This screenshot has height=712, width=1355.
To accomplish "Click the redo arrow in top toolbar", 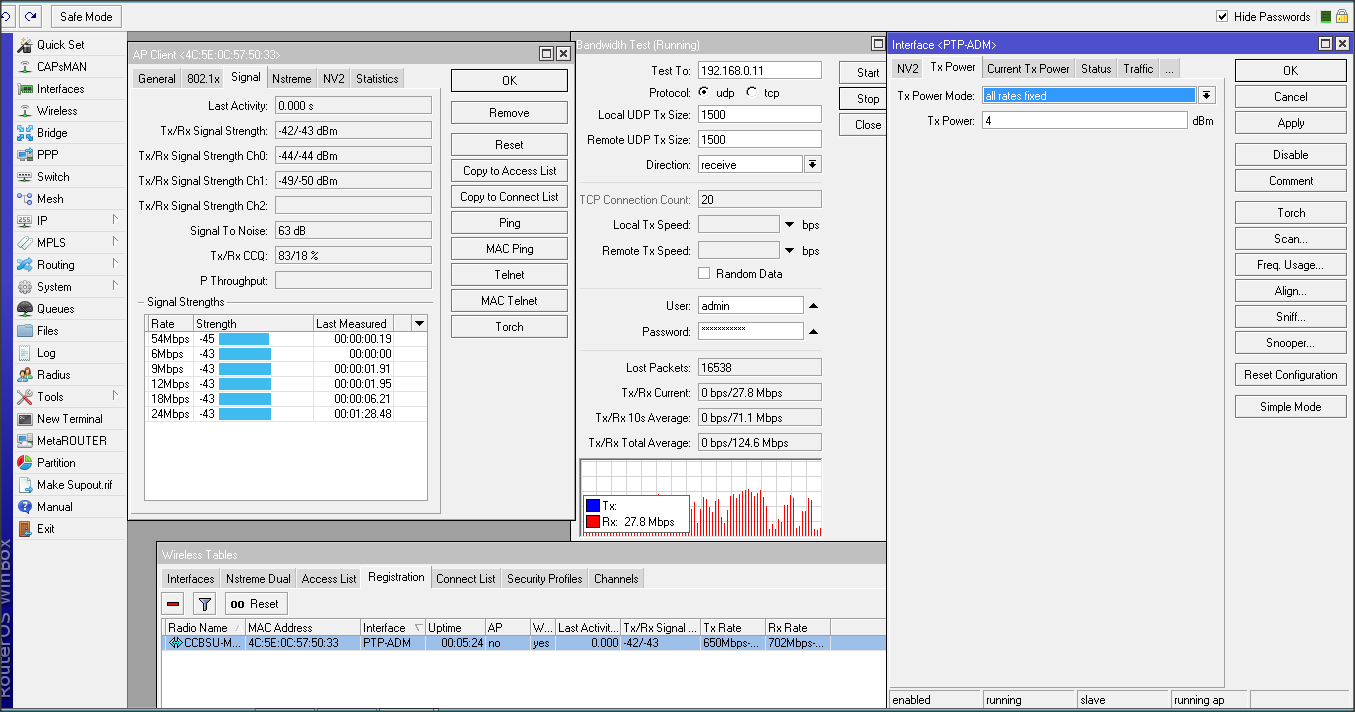I will tap(30, 17).
